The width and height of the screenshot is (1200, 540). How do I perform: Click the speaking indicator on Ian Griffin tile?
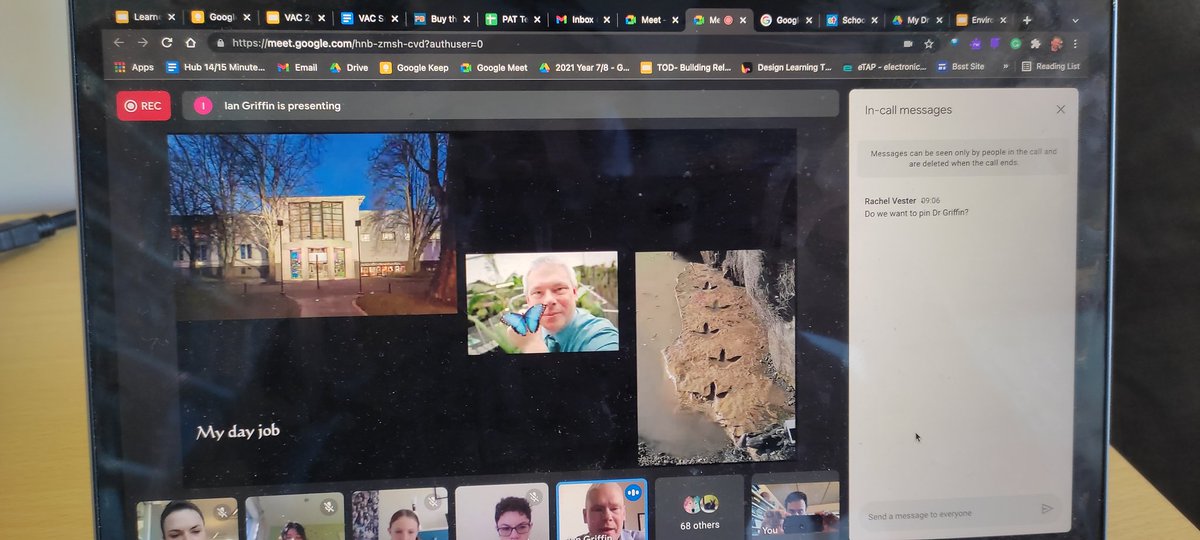632,492
